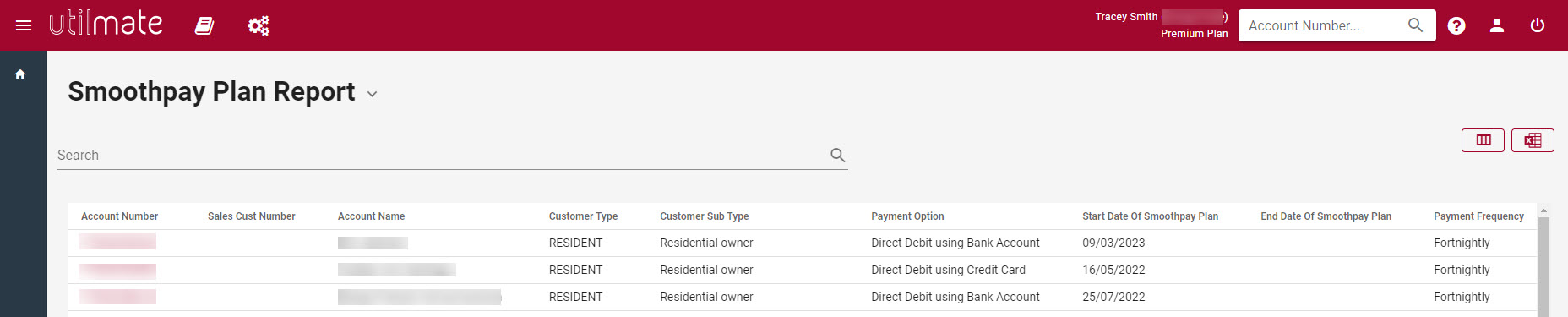The width and height of the screenshot is (1568, 317).
Task: Click scrollbar up arrow of table
Action: [1543, 210]
